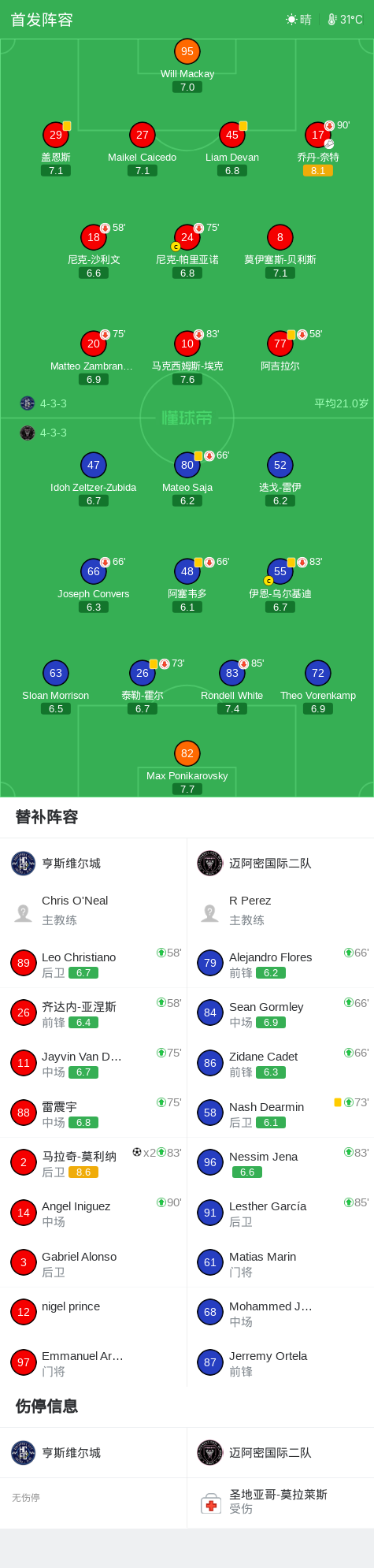
Task: Tap the 4-3-3 formation label for Miami II
Action: pos(54,433)
